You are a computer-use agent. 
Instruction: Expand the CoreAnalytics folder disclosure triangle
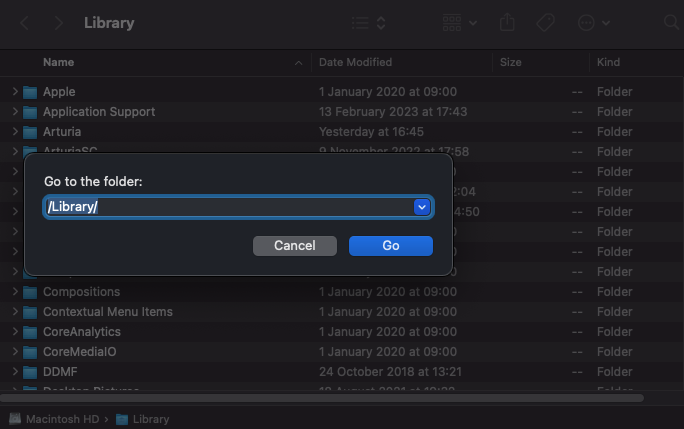15,332
